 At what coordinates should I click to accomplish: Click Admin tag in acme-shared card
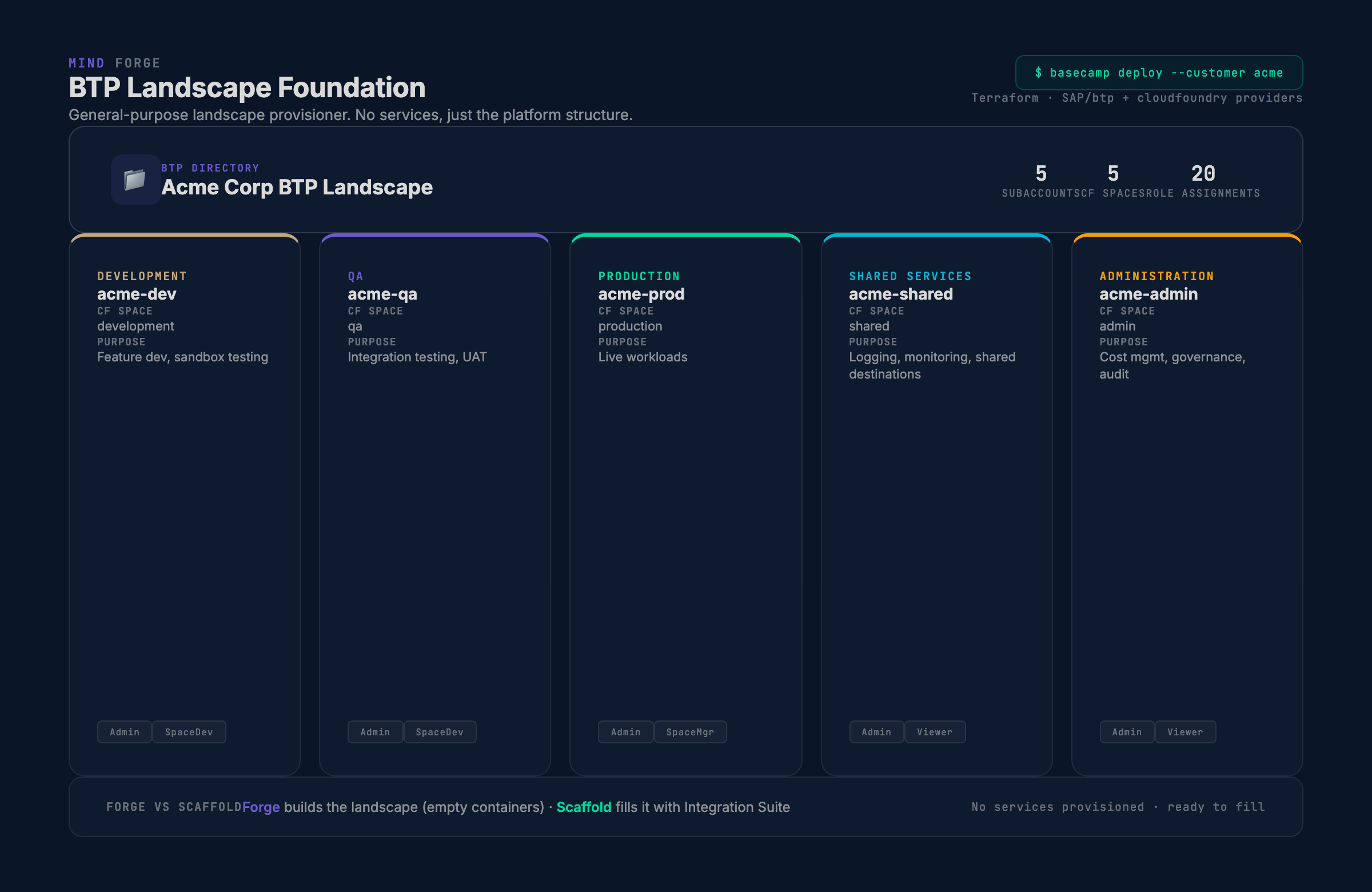pyautogui.click(x=876, y=732)
